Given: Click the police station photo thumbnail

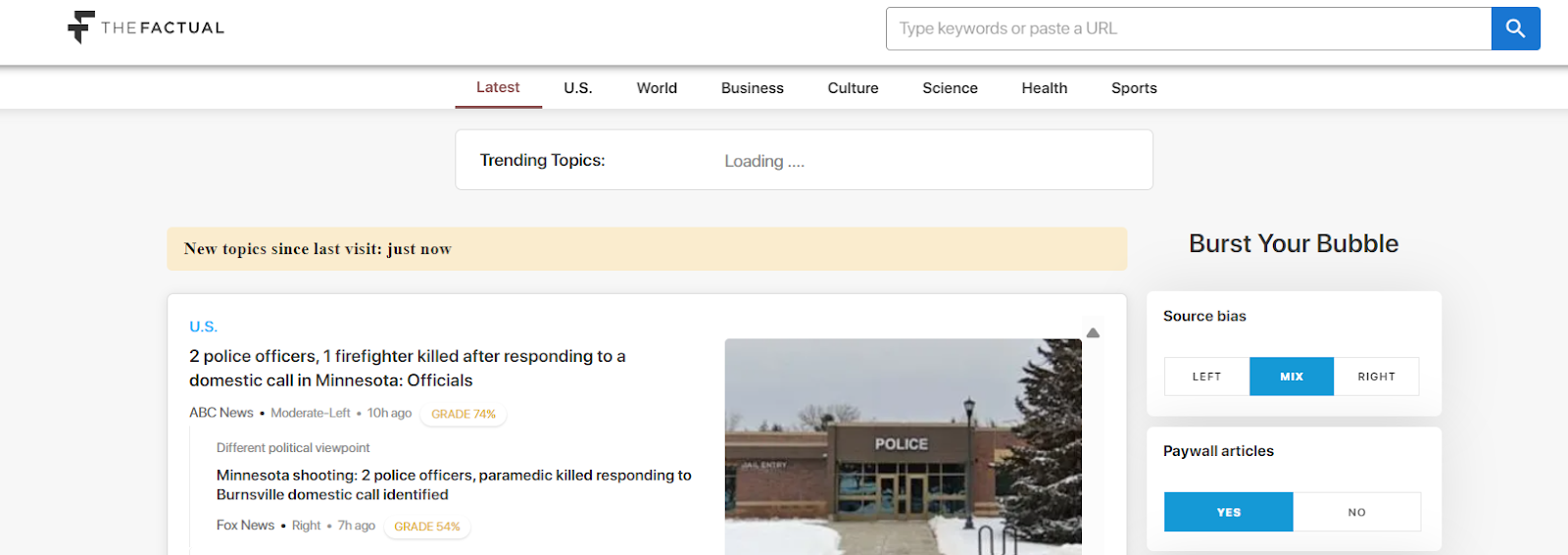Looking at the screenshot, I should pyautogui.click(x=903, y=447).
